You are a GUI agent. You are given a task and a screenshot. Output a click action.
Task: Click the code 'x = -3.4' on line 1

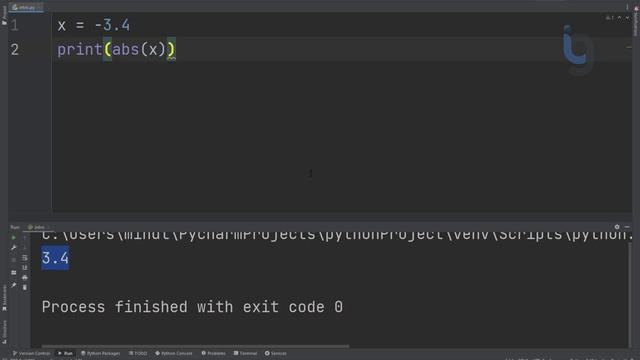coord(93,25)
